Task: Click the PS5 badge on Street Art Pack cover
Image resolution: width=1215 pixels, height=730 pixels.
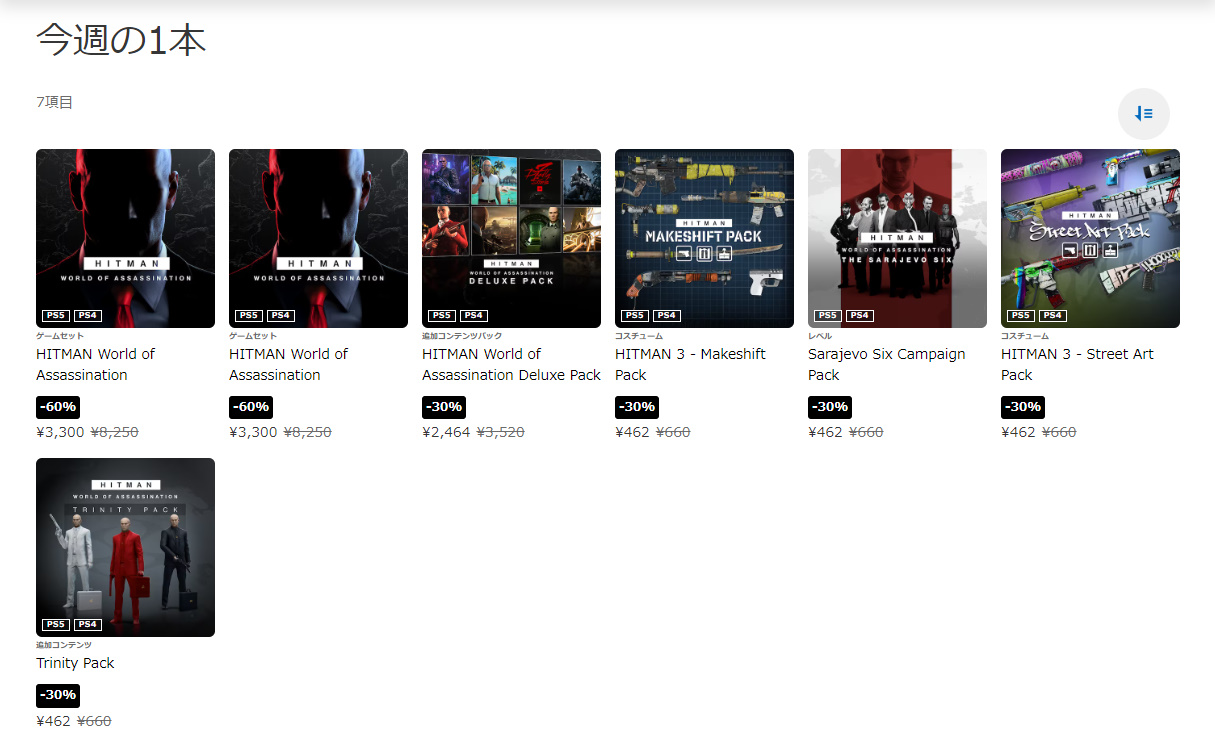Action: pyautogui.click(x=1021, y=315)
